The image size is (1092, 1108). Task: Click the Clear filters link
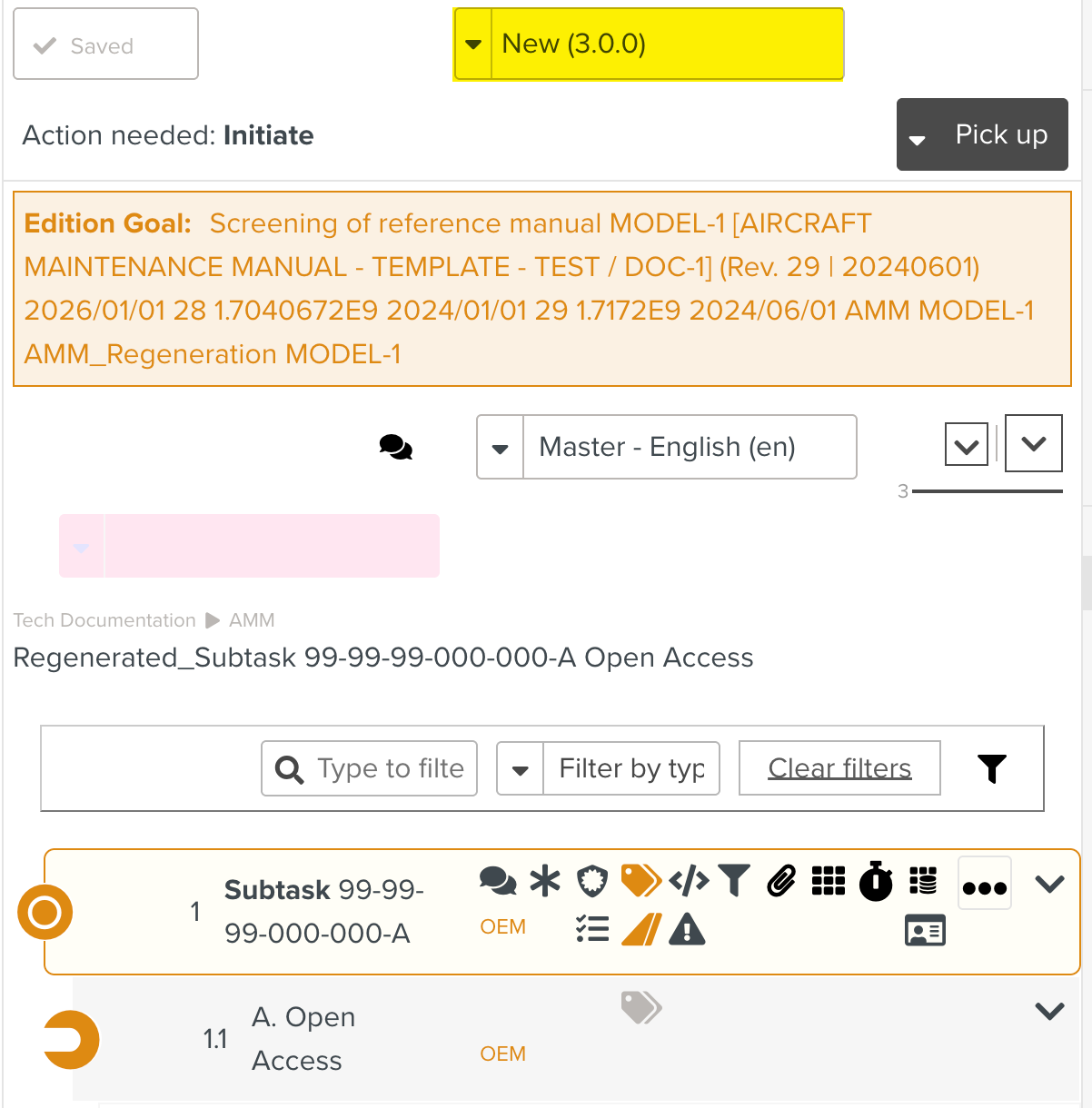[839, 768]
